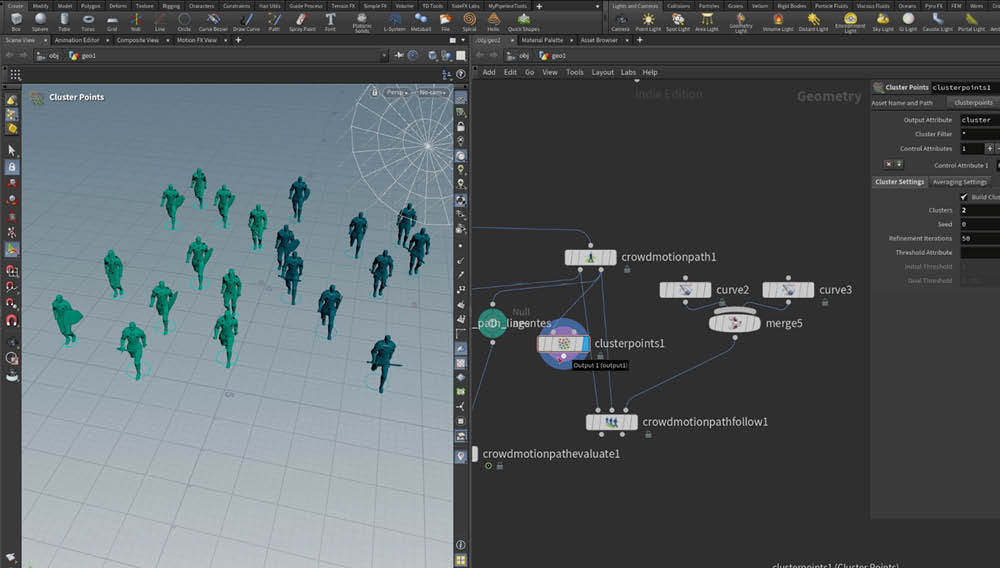The image size is (1000, 568).
Task: Select the Sphere shelf tool
Action: [40, 20]
